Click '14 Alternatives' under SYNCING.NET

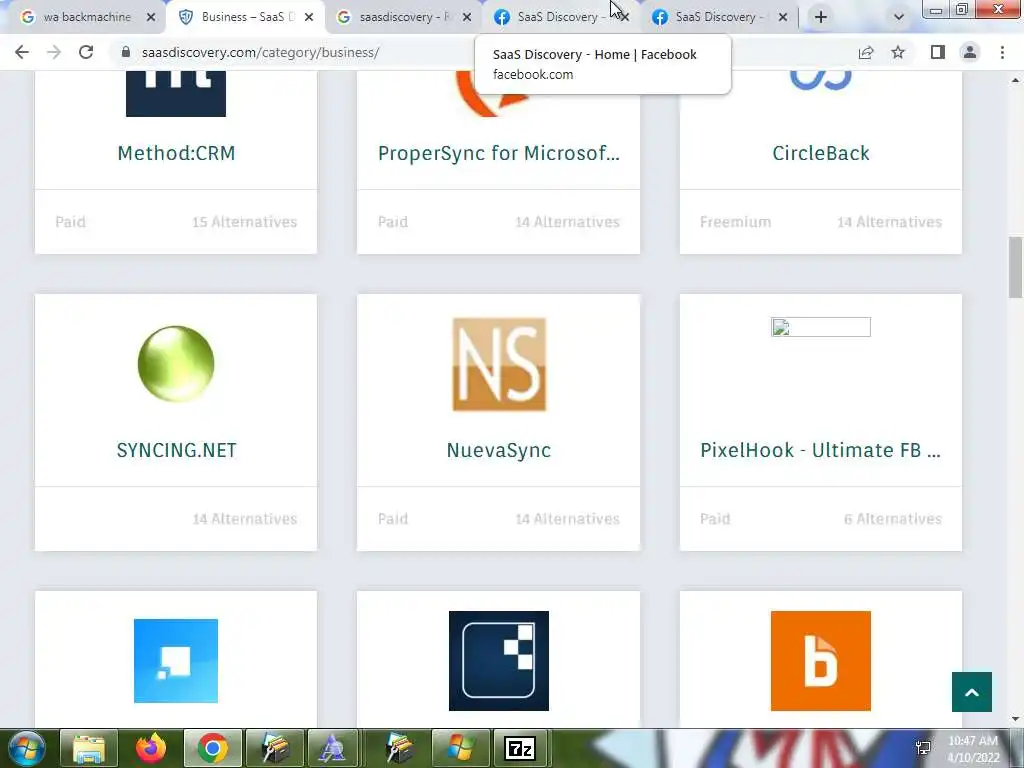(245, 519)
